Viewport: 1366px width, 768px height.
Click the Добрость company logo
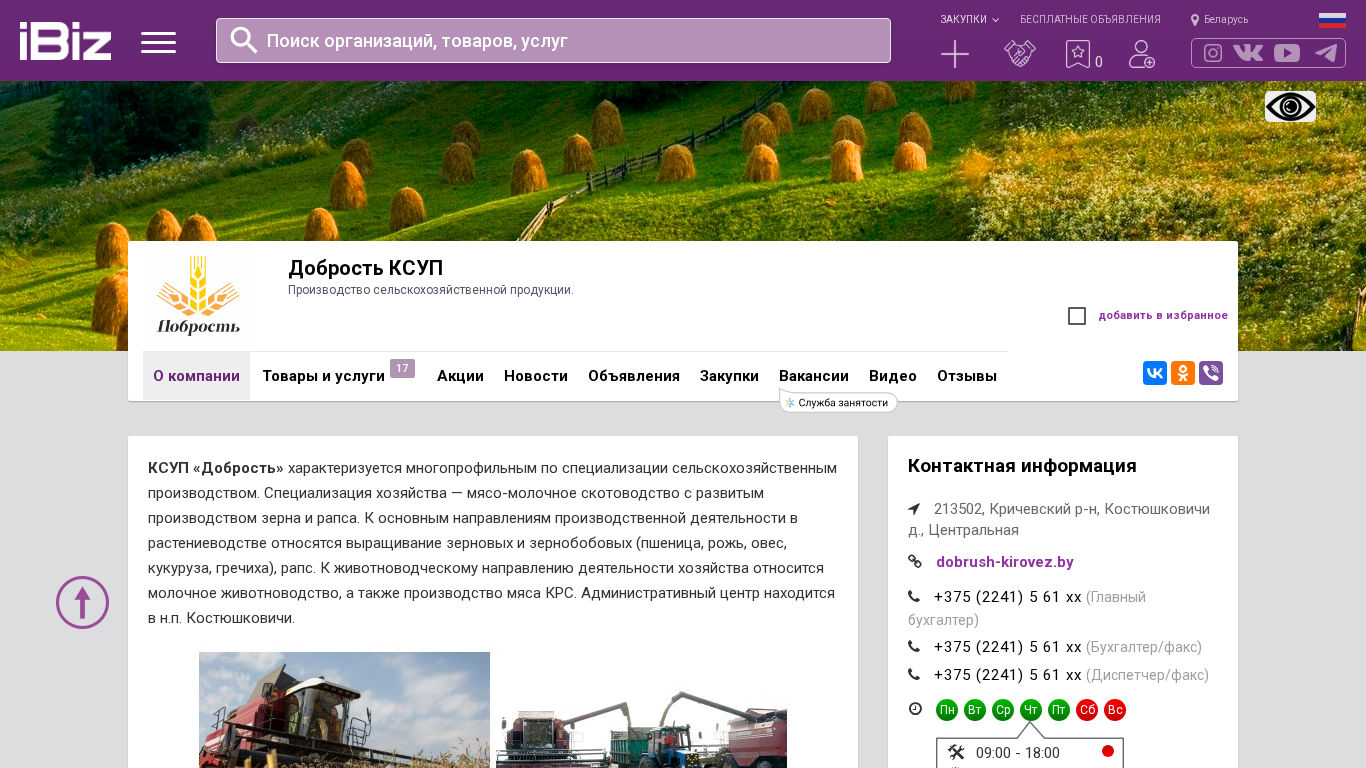[198, 296]
